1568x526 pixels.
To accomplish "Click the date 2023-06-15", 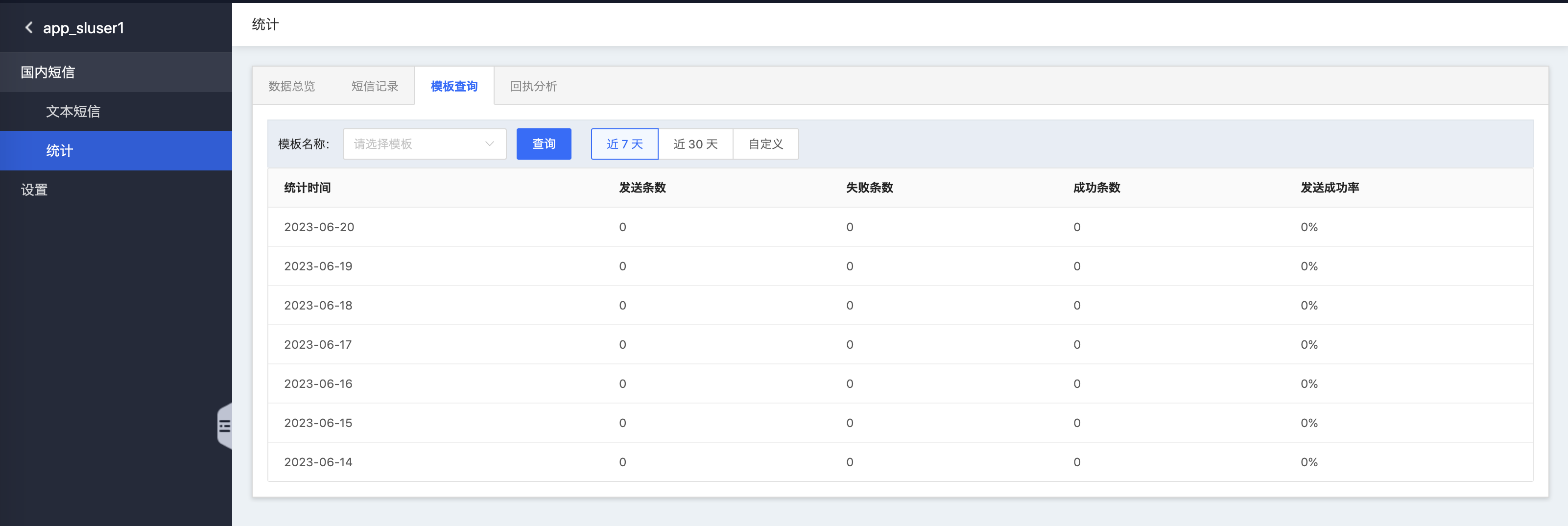I will tap(318, 423).
